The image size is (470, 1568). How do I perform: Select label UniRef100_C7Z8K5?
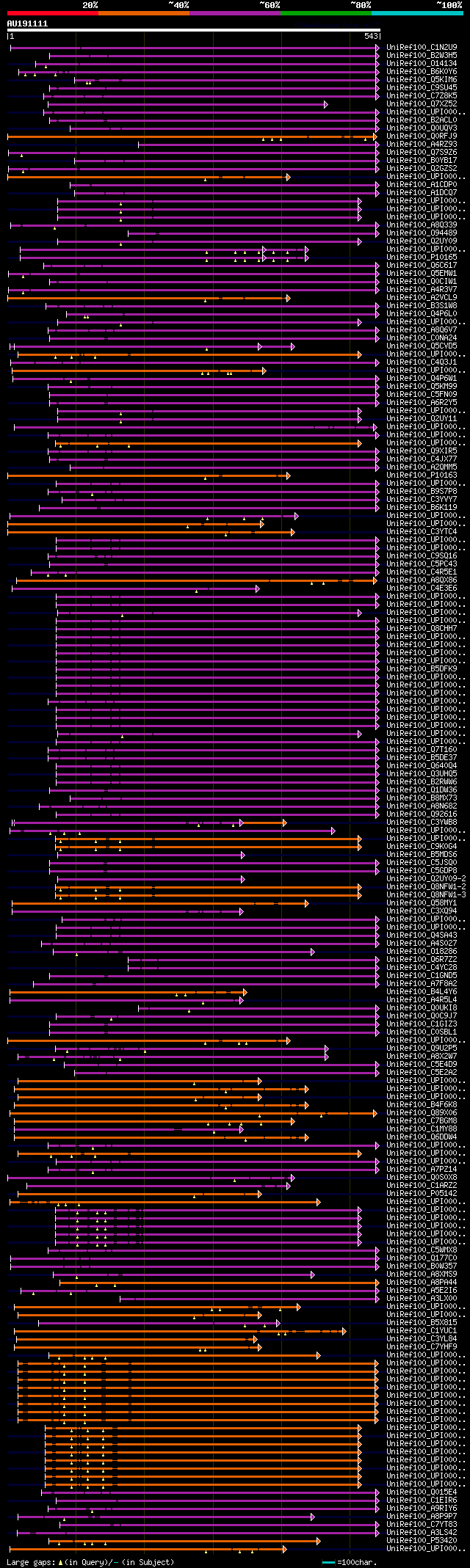[422, 95]
